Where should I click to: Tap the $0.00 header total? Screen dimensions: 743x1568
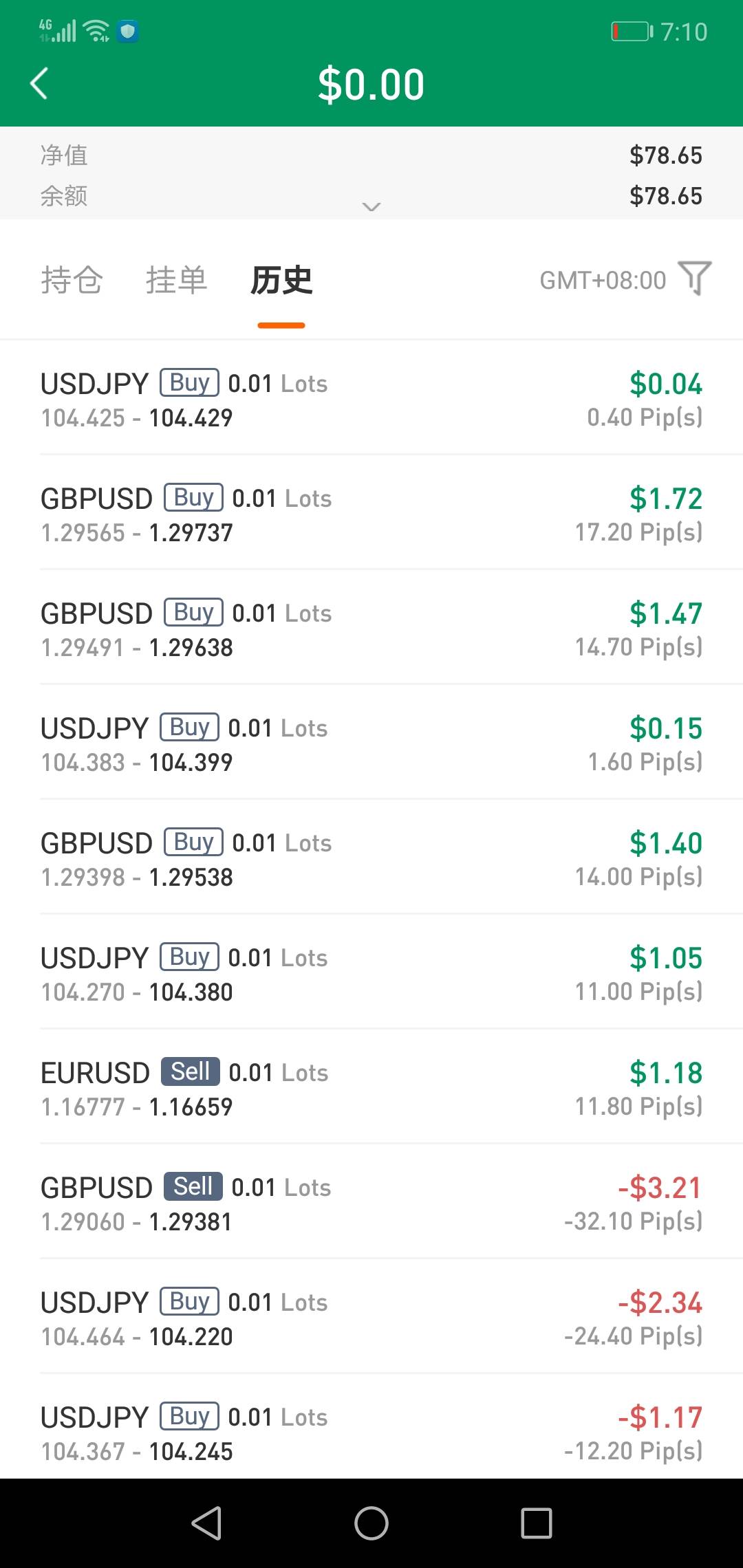coord(371,85)
